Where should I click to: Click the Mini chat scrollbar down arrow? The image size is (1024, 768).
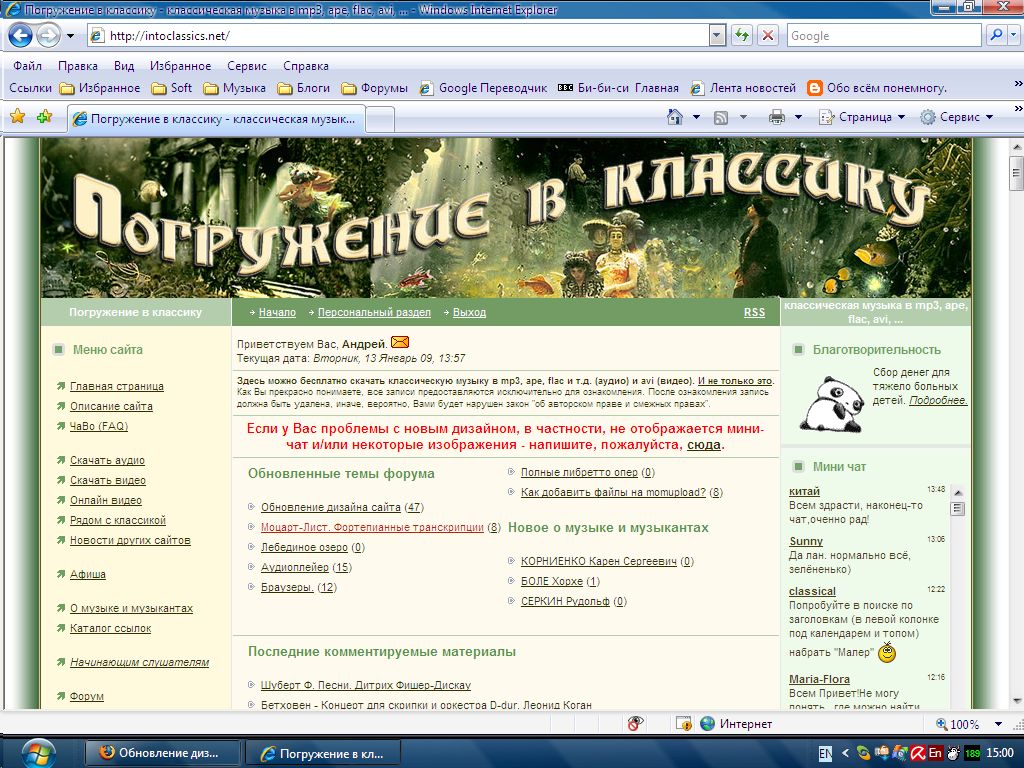(957, 703)
